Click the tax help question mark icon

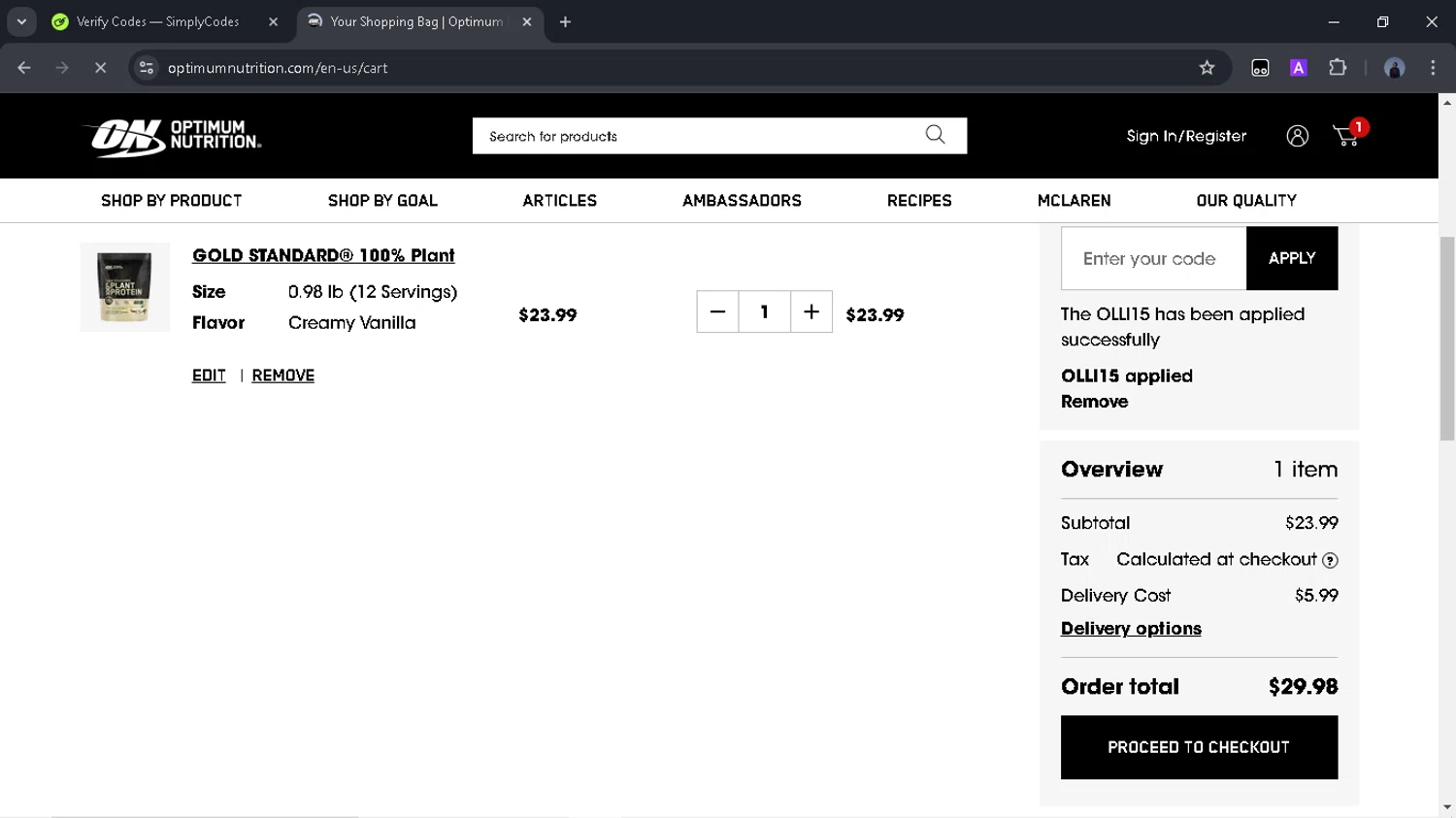(1330, 560)
